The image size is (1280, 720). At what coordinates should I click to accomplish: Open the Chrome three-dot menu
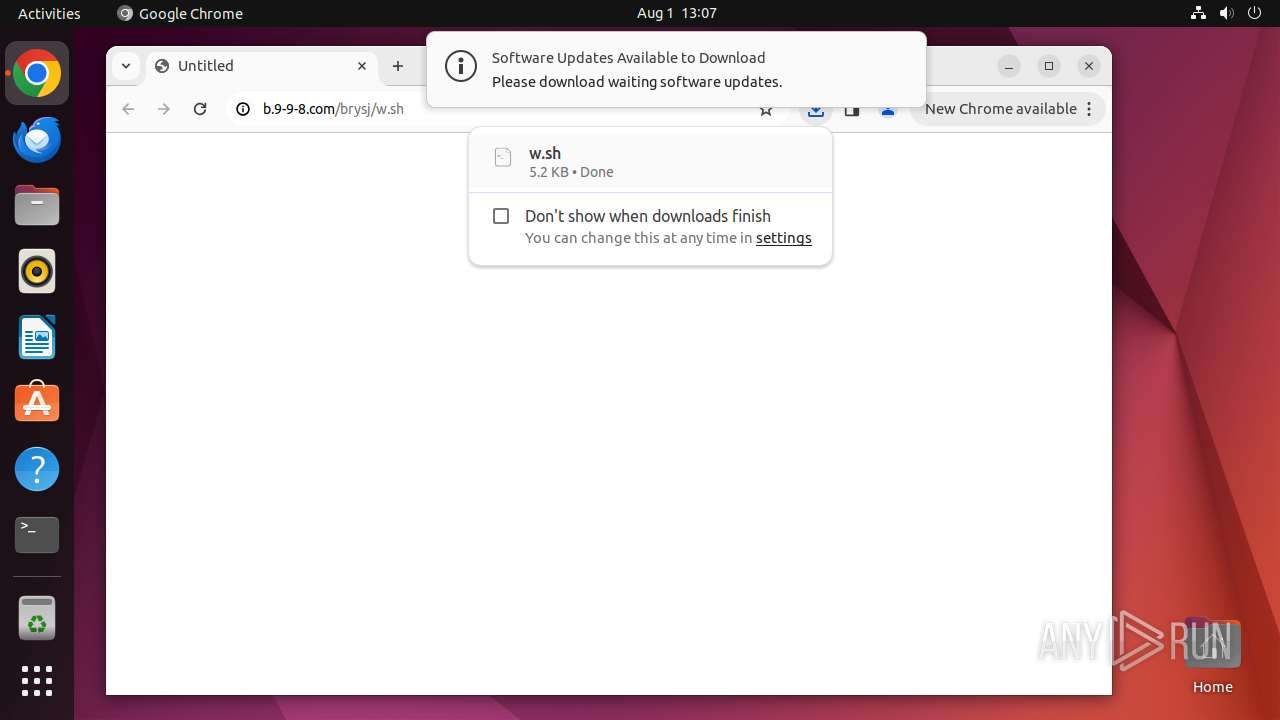pos(1090,109)
